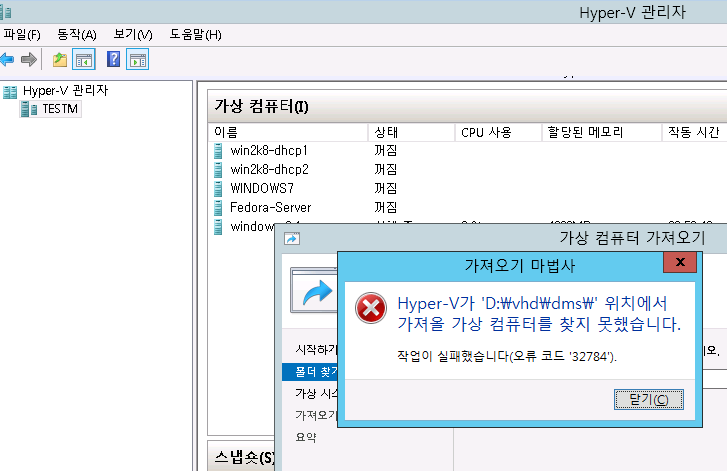727x471 pixels.
Task: Click the partially hidden window VM icon
Action: click(x=218, y=227)
